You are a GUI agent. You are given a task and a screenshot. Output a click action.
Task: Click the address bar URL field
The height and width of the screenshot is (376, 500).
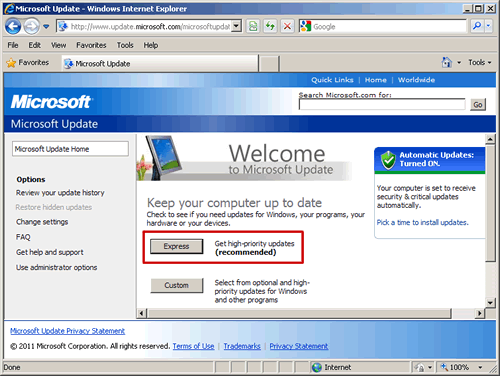pos(144,26)
